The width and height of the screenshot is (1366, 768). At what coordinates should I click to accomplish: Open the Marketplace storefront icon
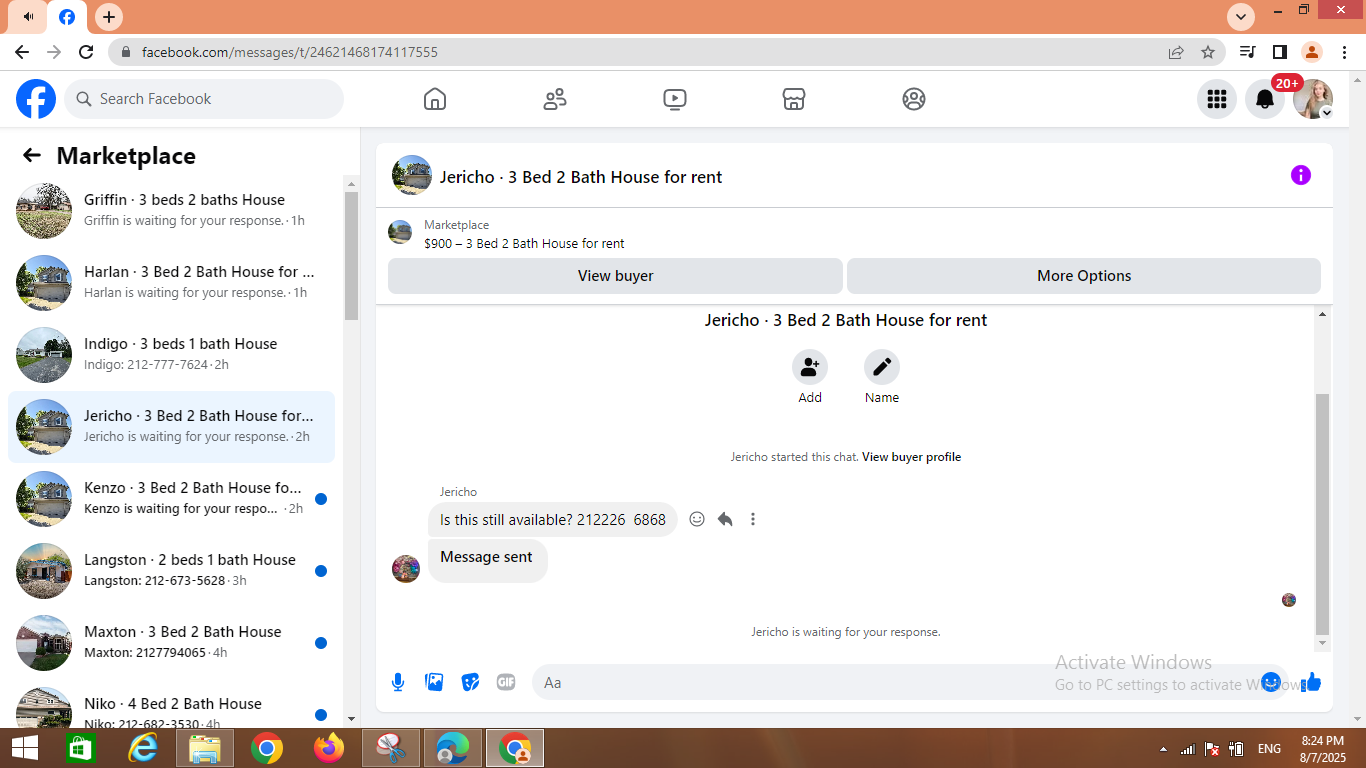coord(794,99)
